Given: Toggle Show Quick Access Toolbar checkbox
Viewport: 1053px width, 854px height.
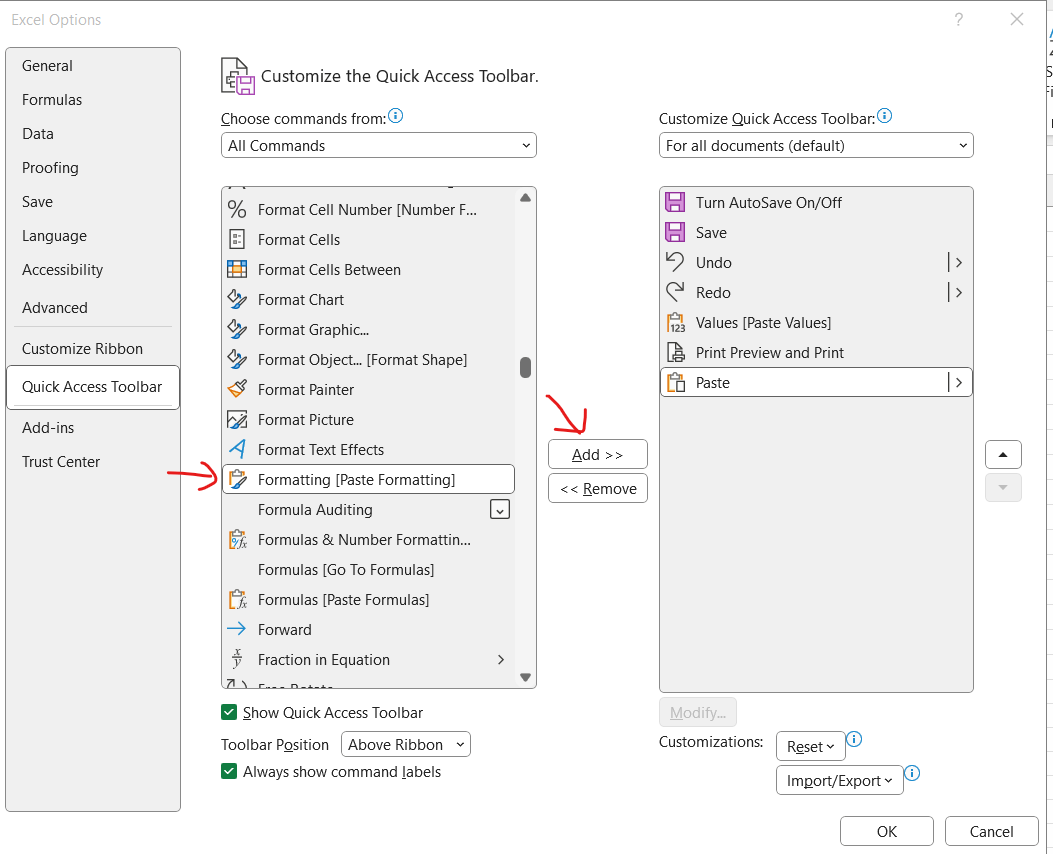Looking at the screenshot, I should (229, 712).
